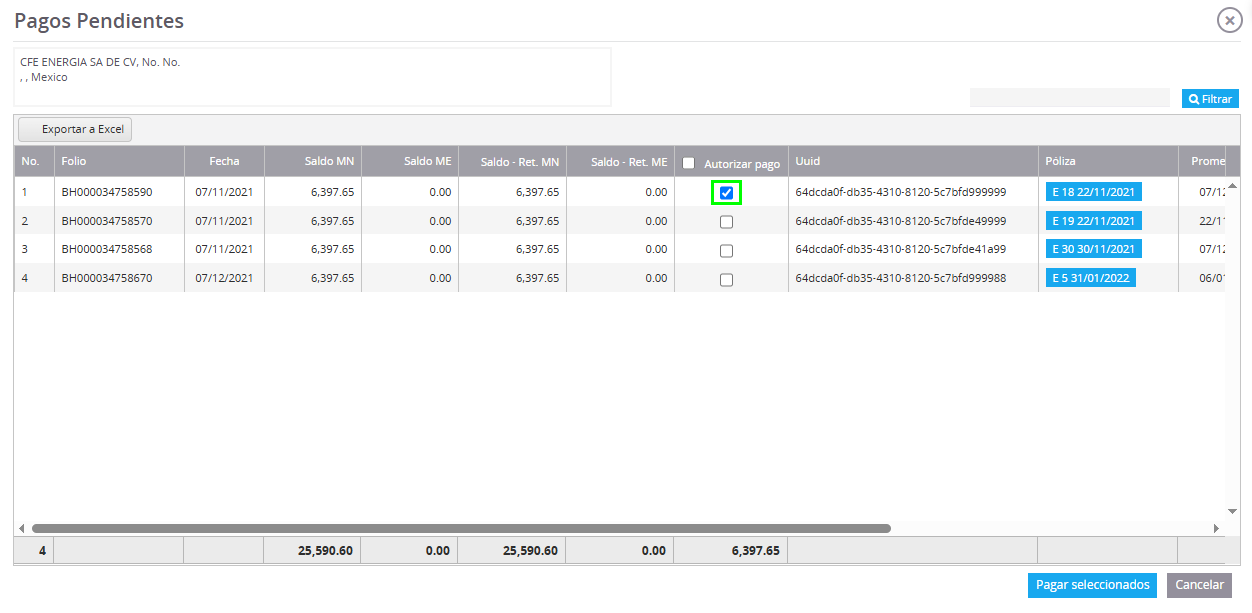The height and width of the screenshot is (613, 1252).
Task: Click row number 3 cell
Action: click(x=34, y=249)
